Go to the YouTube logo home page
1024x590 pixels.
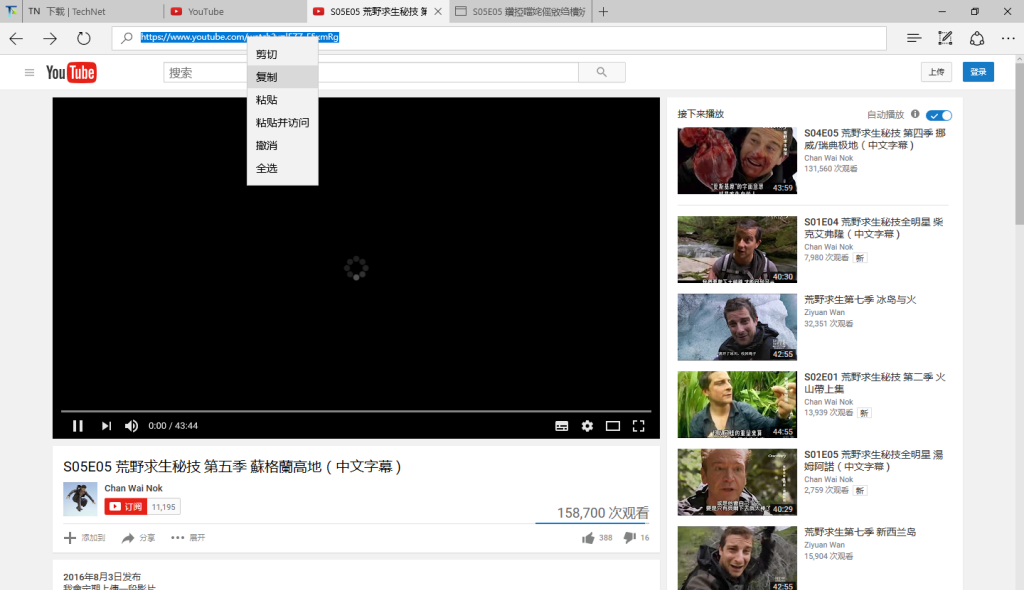pyautogui.click(x=71, y=73)
